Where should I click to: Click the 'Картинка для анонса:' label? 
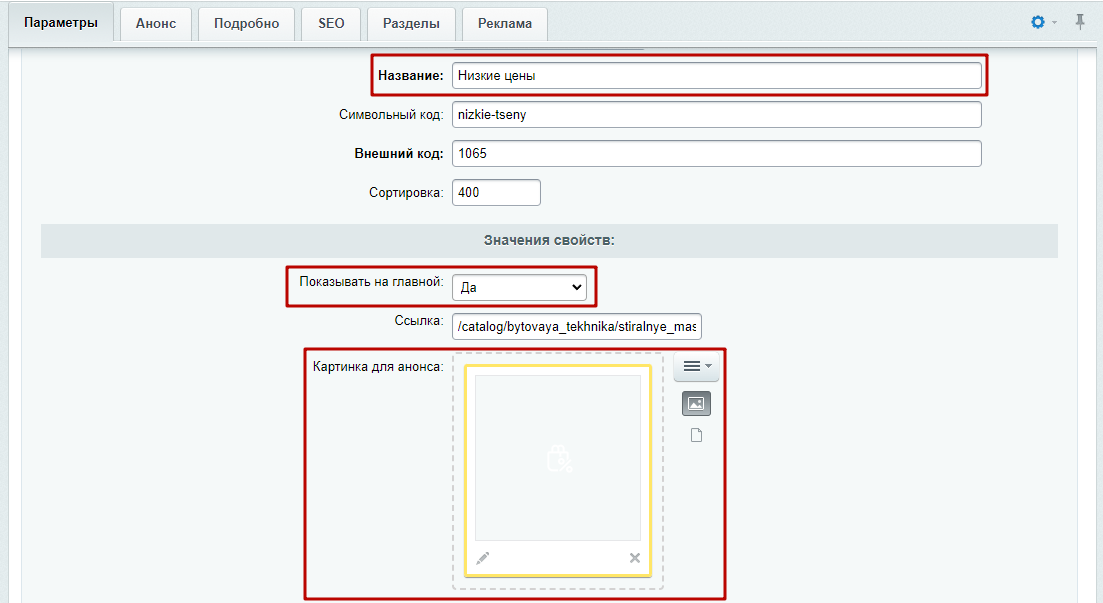tap(378, 367)
